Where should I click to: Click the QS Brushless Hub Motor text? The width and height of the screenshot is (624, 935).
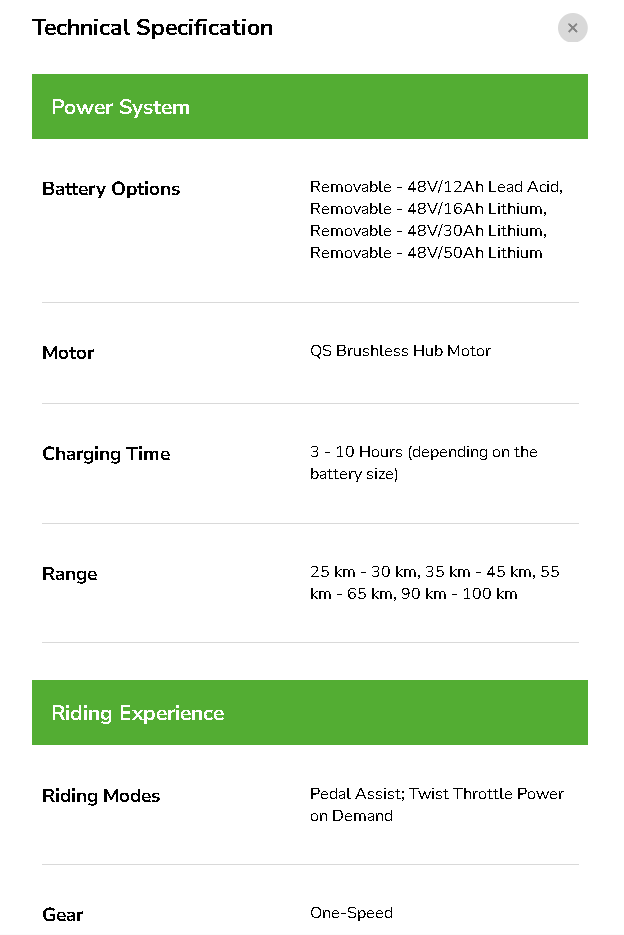point(400,351)
